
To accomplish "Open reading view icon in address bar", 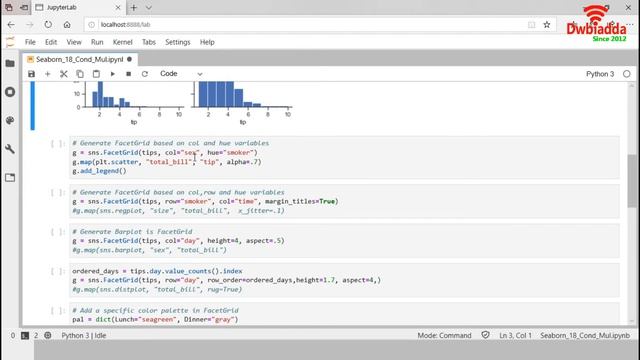I will click(531, 24).
